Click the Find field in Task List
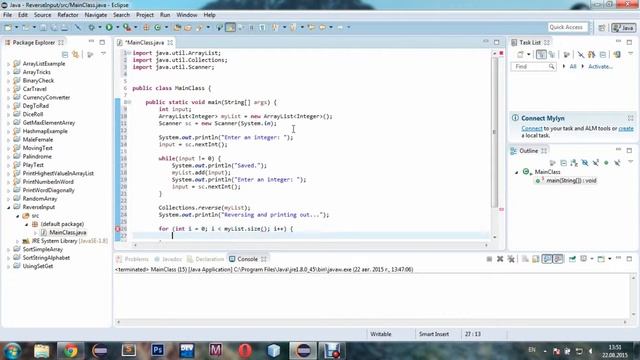 tap(533, 67)
